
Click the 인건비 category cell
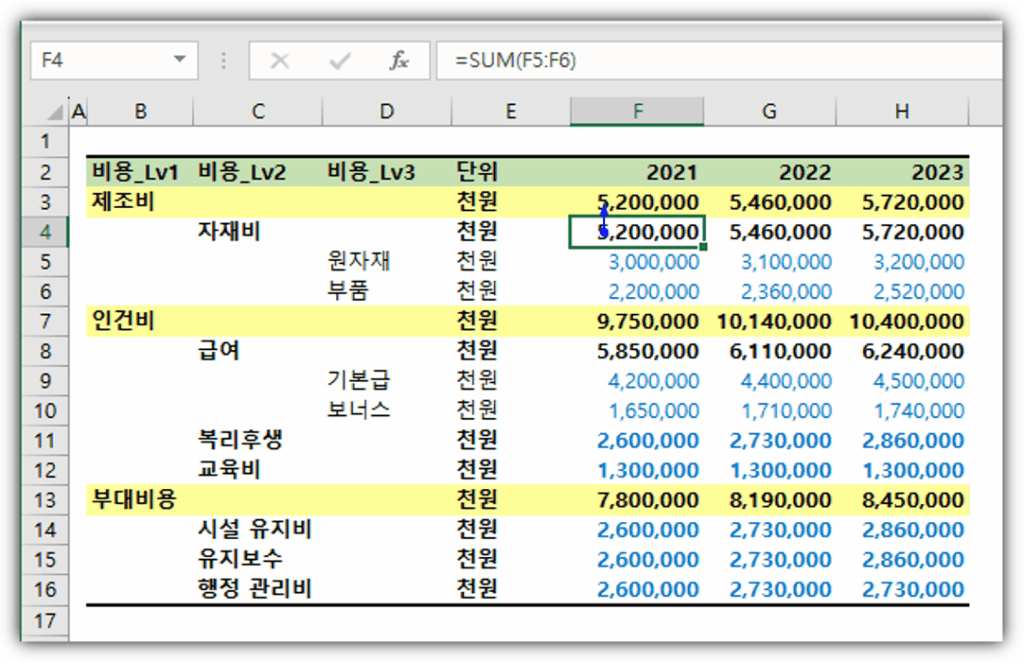pos(140,321)
